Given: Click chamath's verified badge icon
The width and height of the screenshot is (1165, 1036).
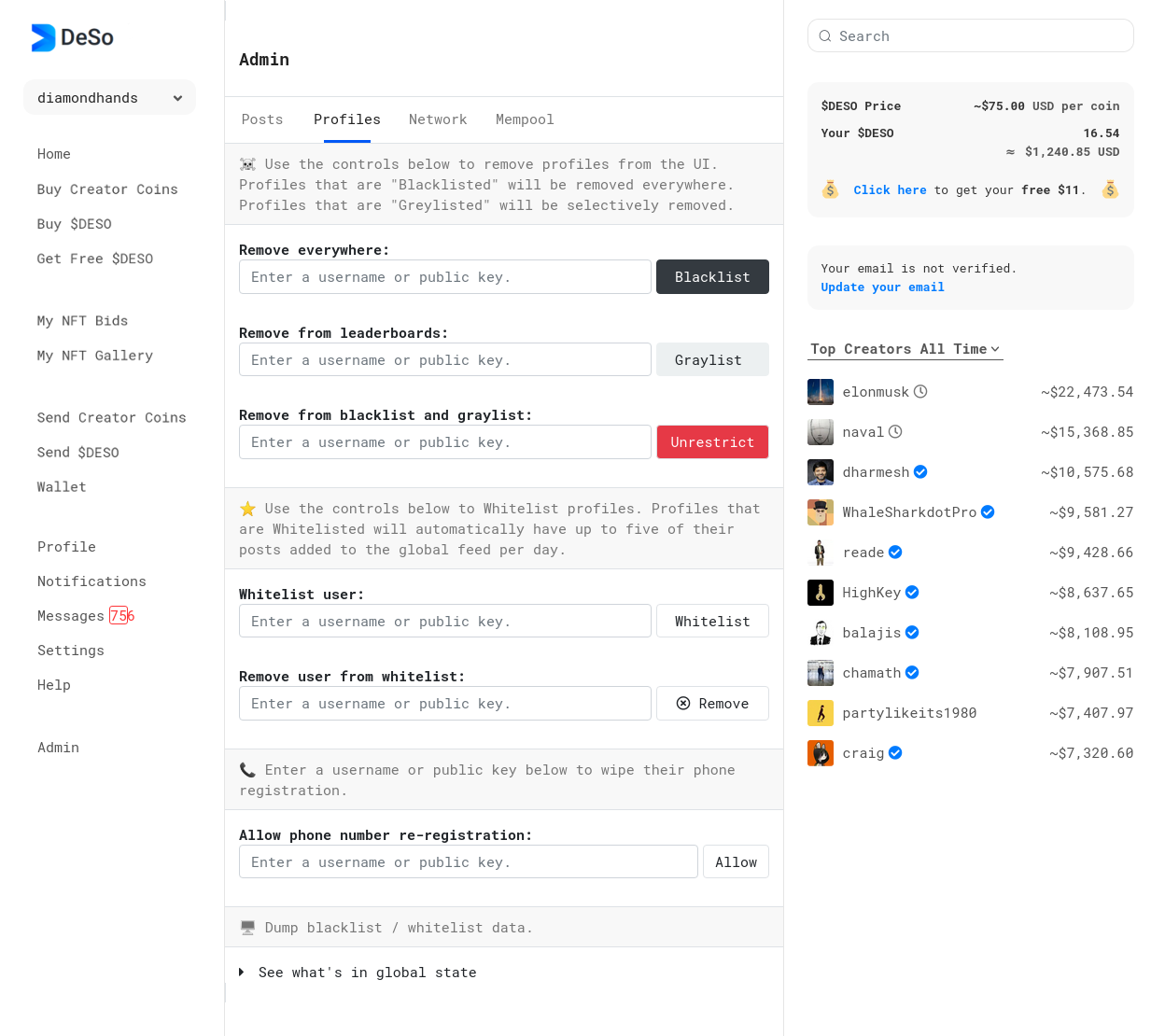Looking at the screenshot, I should [x=912, y=673].
